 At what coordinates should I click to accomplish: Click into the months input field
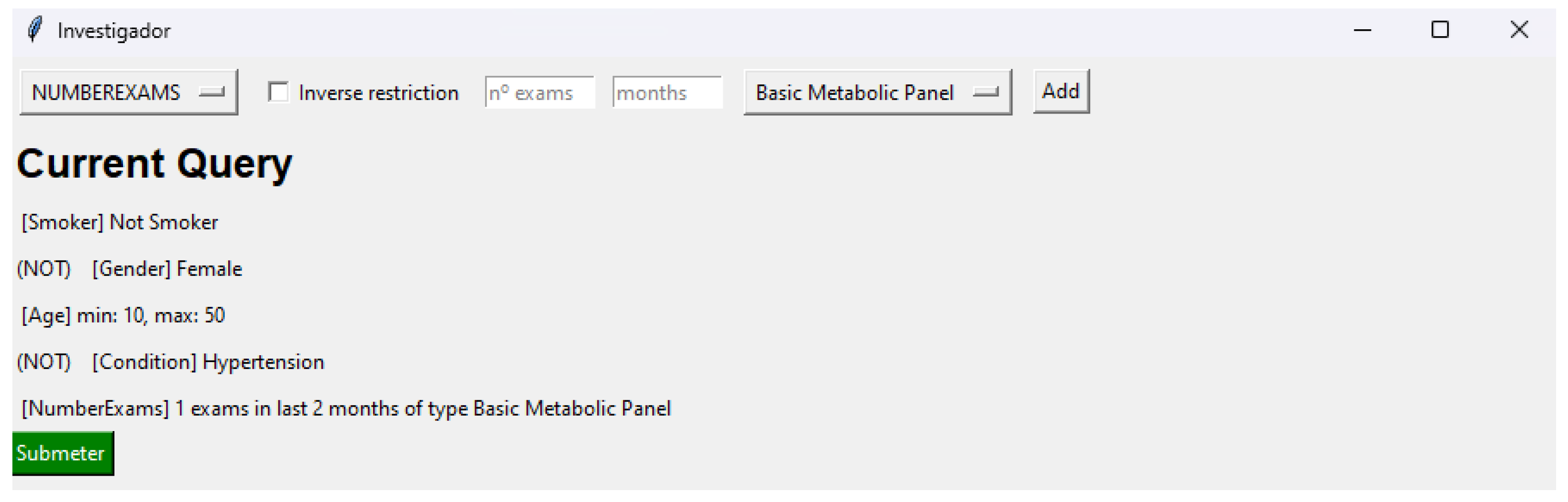tap(667, 92)
